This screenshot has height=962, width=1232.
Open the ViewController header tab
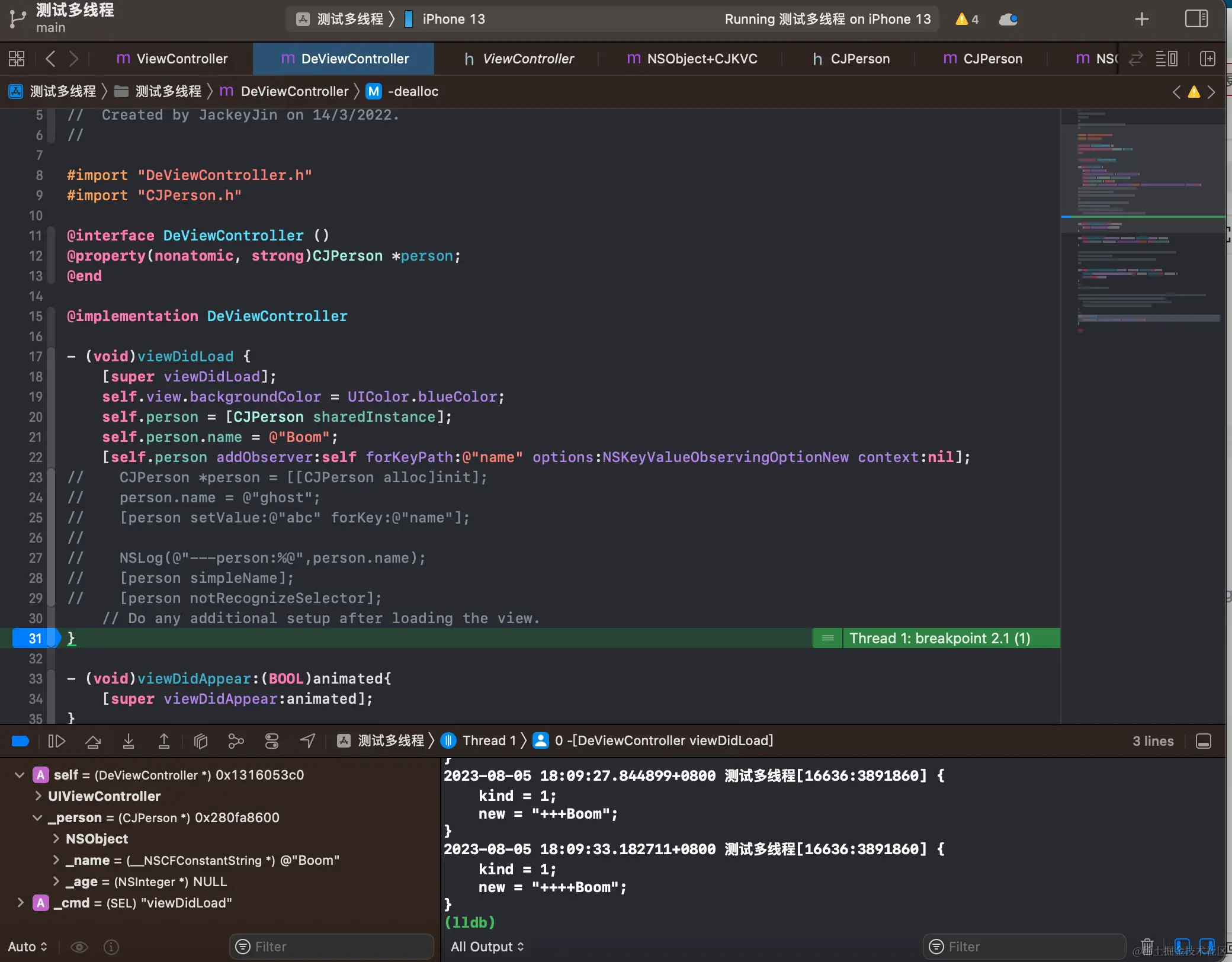[519, 59]
